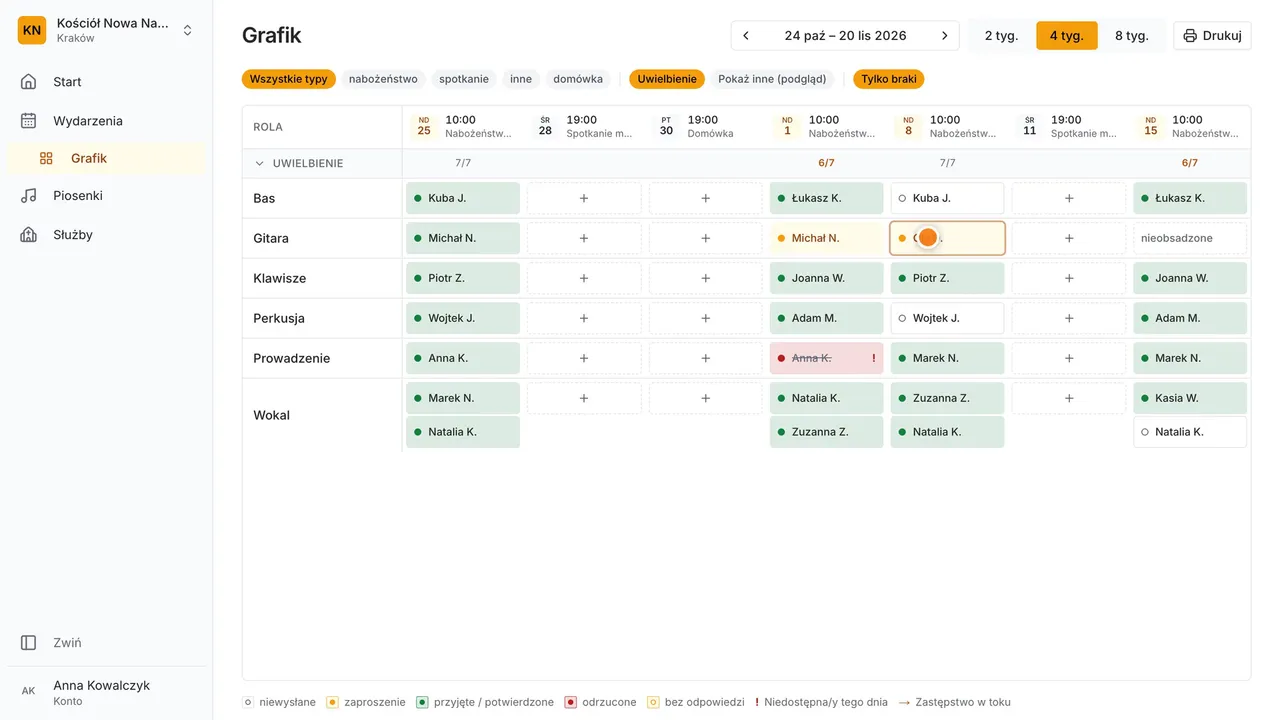The image size is (1280, 720).
Task: Collapse sidebar with the Zwiń icon
Action: coord(29,643)
